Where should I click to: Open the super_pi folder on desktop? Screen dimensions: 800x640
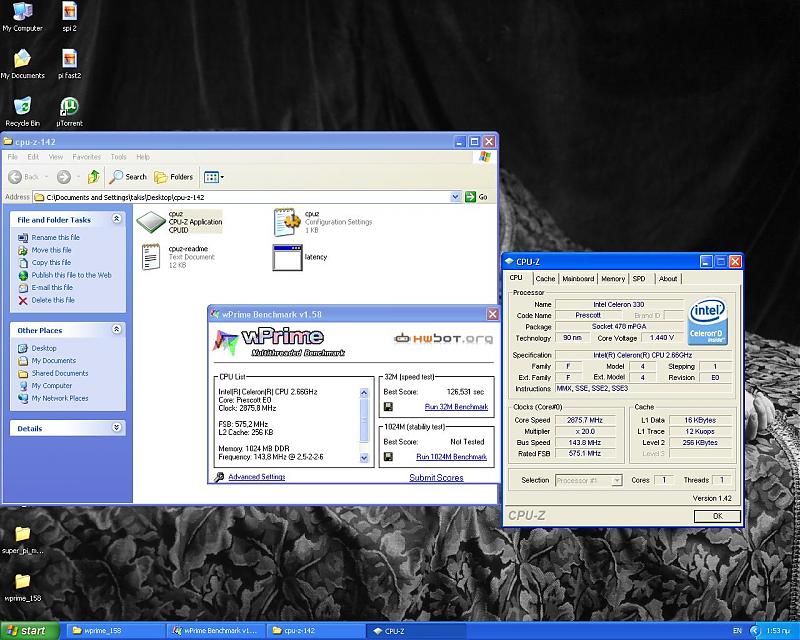click(x=22, y=540)
